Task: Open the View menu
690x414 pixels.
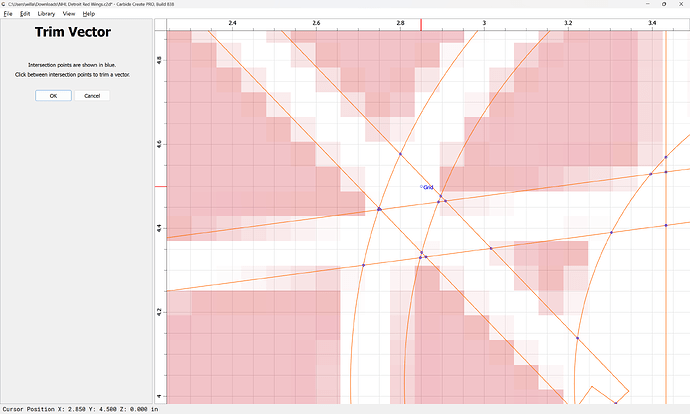Action: pos(69,14)
